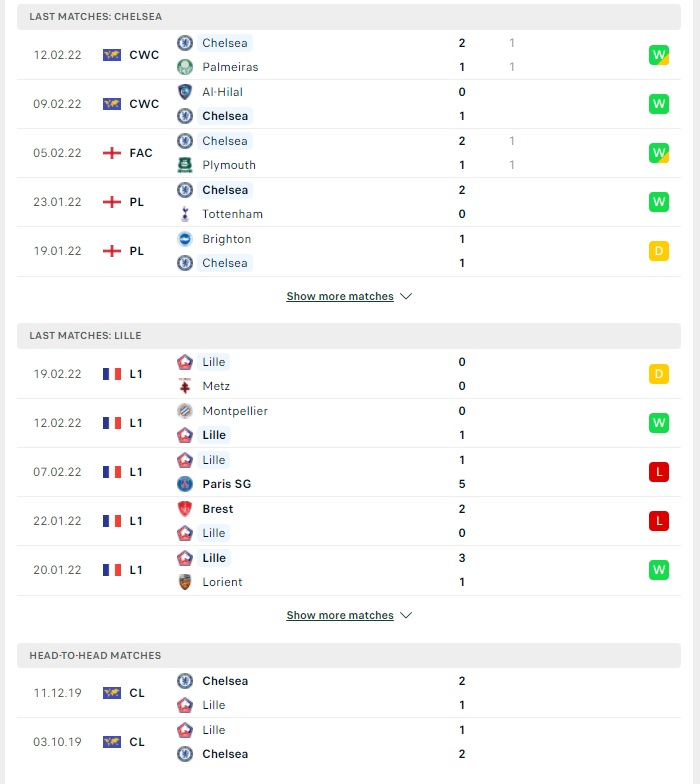700x784 pixels.
Task: Click the Al-Hilal club crest icon
Action: point(185,92)
